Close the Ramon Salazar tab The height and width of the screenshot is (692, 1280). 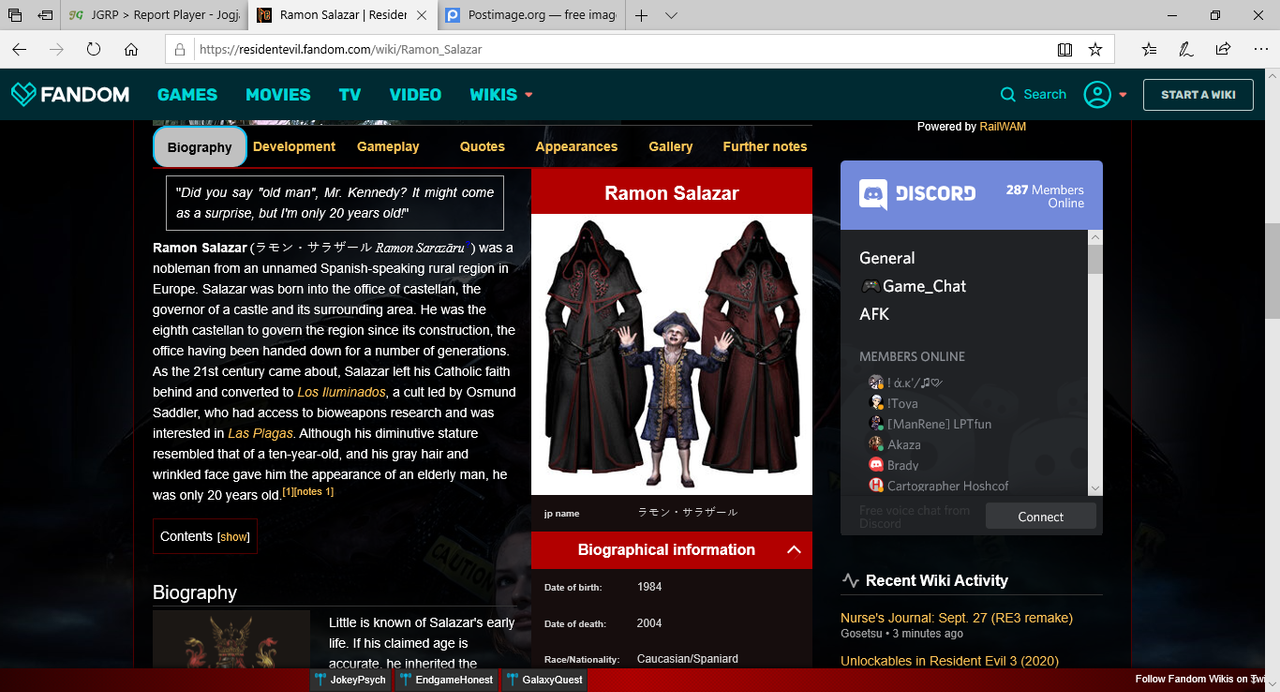click(x=422, y=15)
